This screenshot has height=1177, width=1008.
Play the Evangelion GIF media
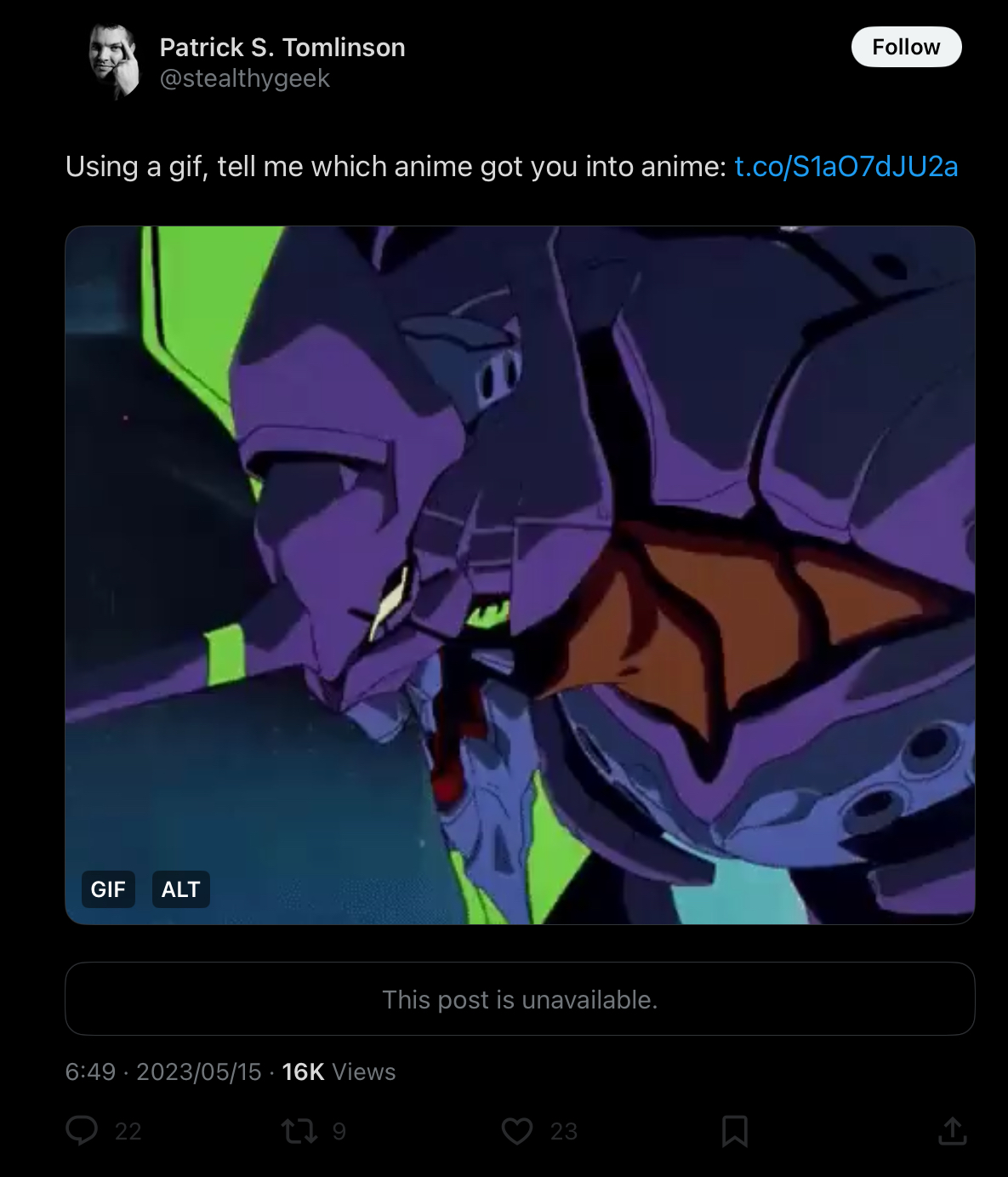tap(520, 575)
